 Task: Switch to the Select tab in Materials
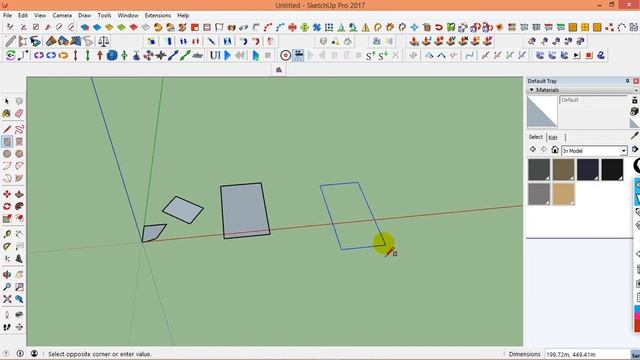536,137
